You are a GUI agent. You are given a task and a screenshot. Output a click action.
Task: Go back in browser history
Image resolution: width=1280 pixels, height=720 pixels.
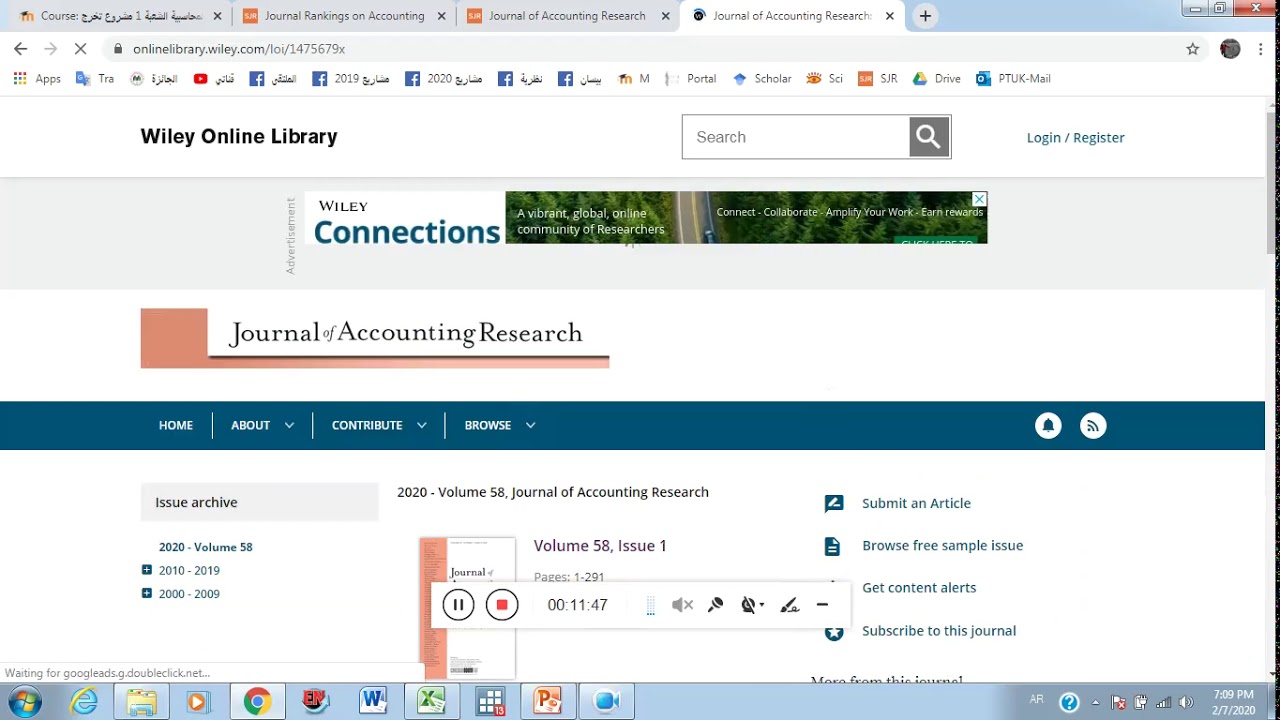tap(20, 48)
